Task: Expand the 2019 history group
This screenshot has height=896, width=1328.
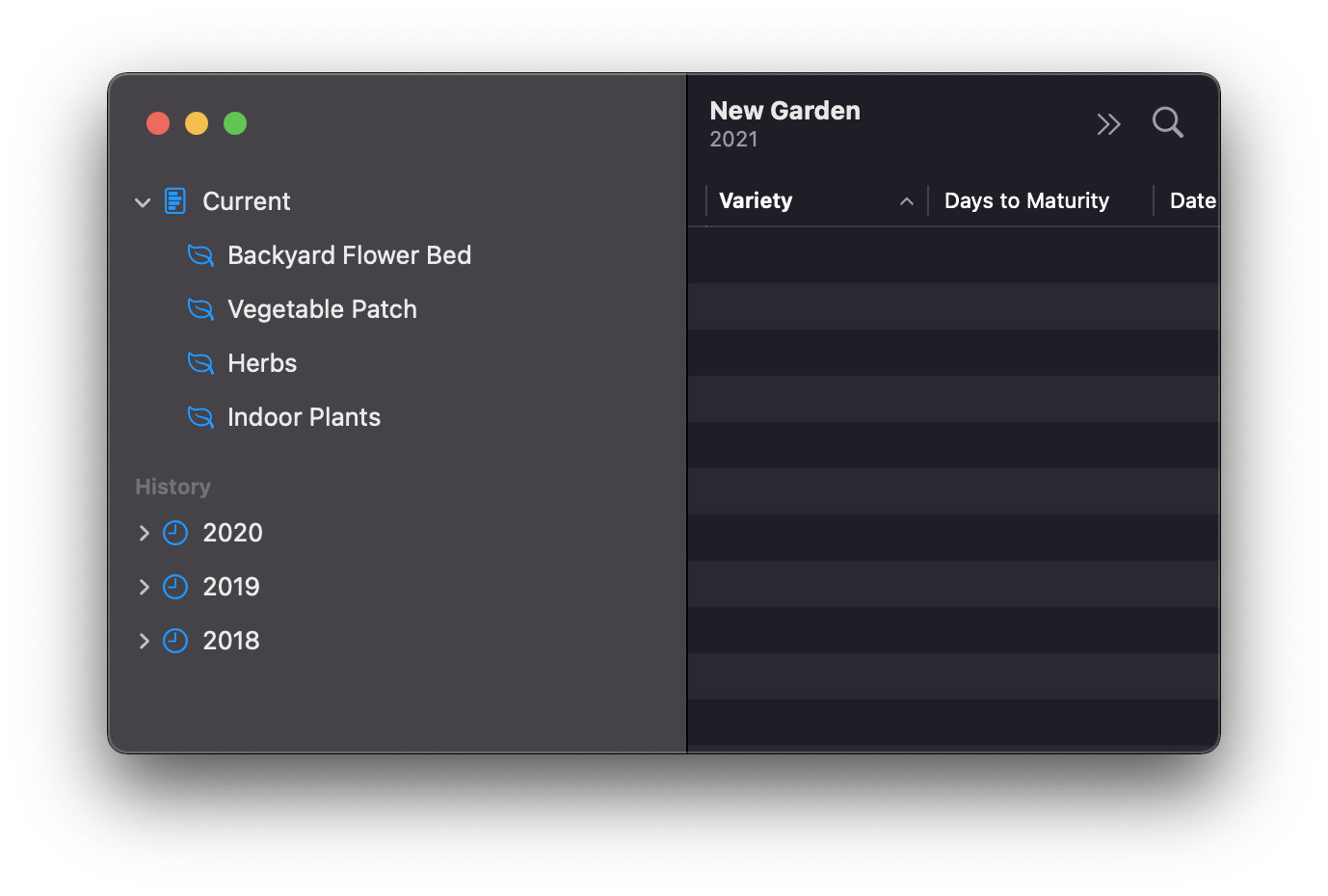Action: point(144,587)
